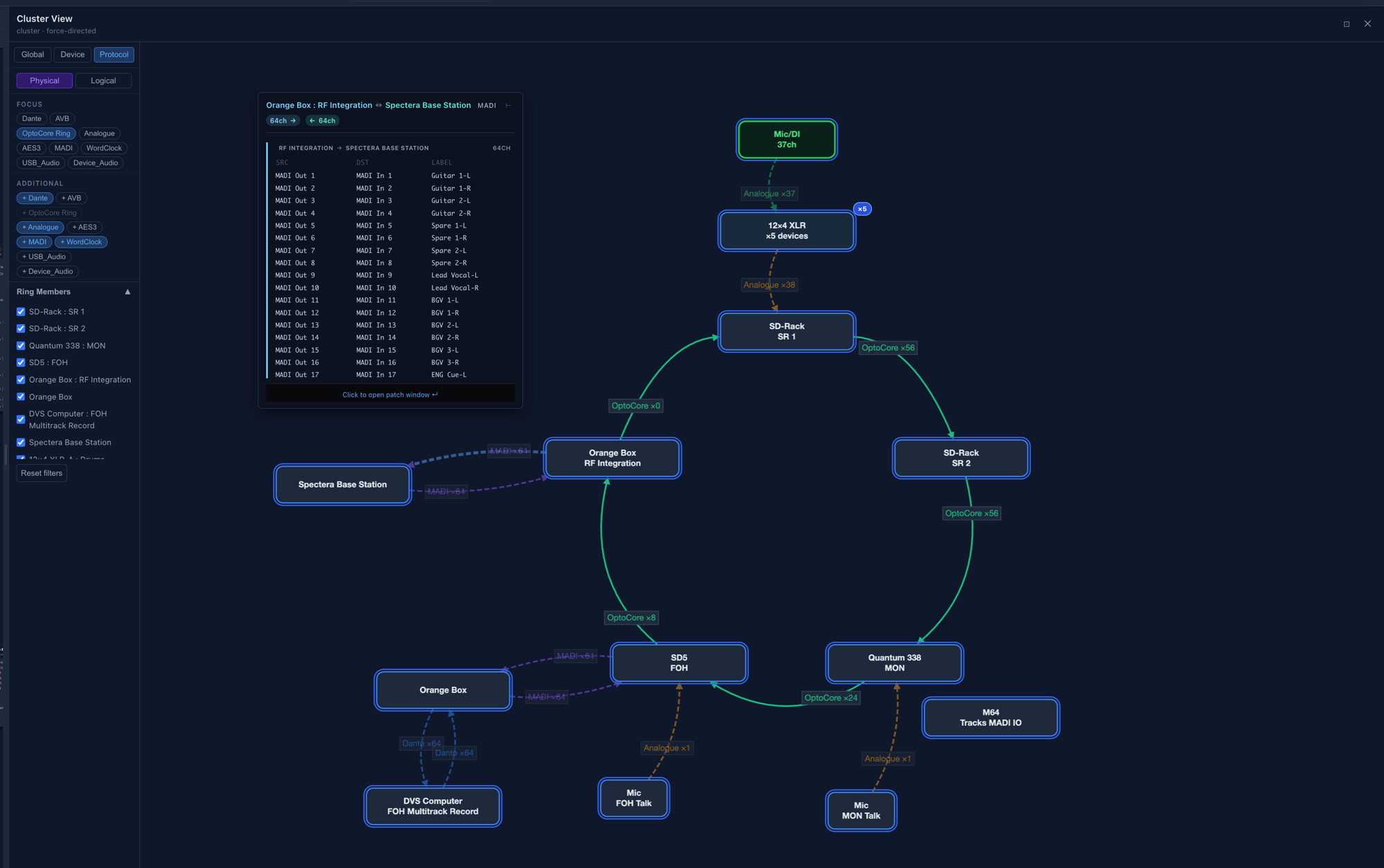Focus on the AES3 protocol
The height and width of the screenshot is (868, 1384).
(31, 148)
